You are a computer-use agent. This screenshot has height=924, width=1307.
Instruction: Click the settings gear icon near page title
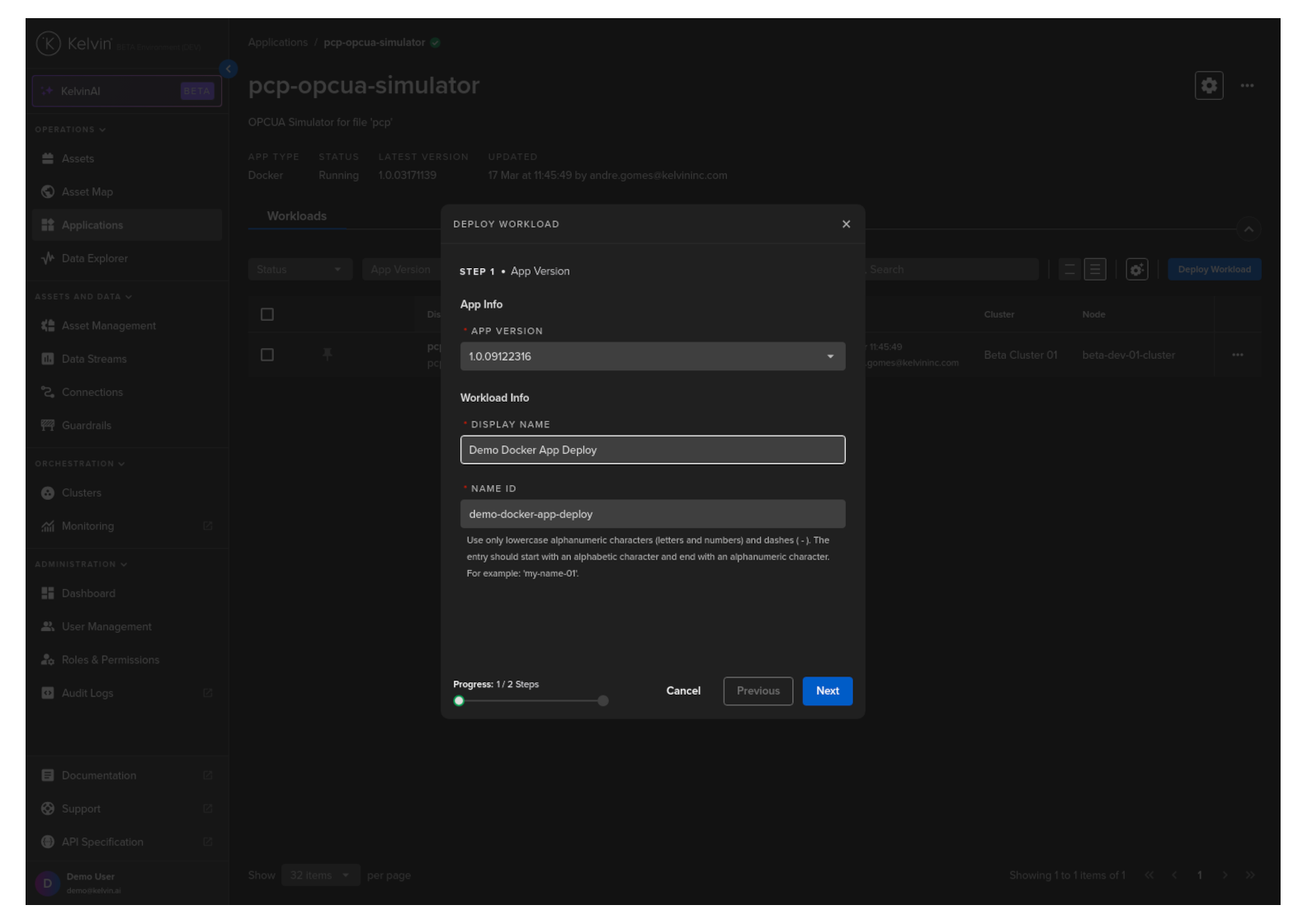coord(1208,86)
